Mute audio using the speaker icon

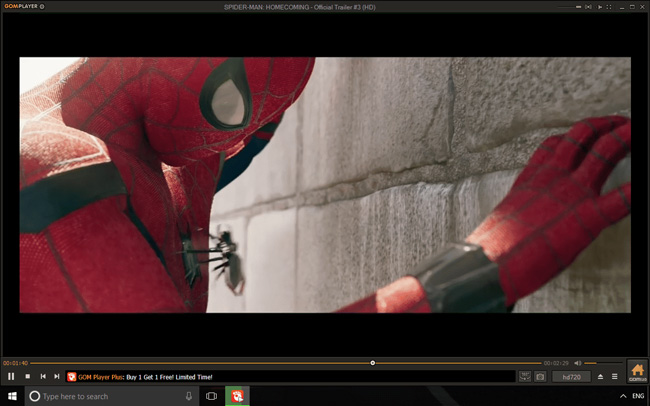coord(578,363)
